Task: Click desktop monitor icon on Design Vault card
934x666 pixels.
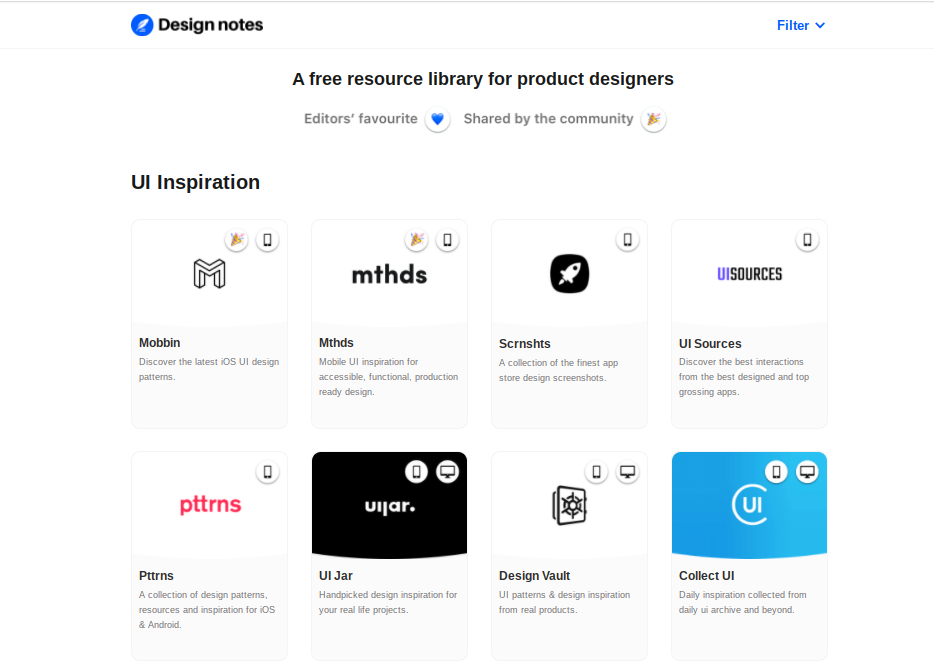Action: (627, 472)
